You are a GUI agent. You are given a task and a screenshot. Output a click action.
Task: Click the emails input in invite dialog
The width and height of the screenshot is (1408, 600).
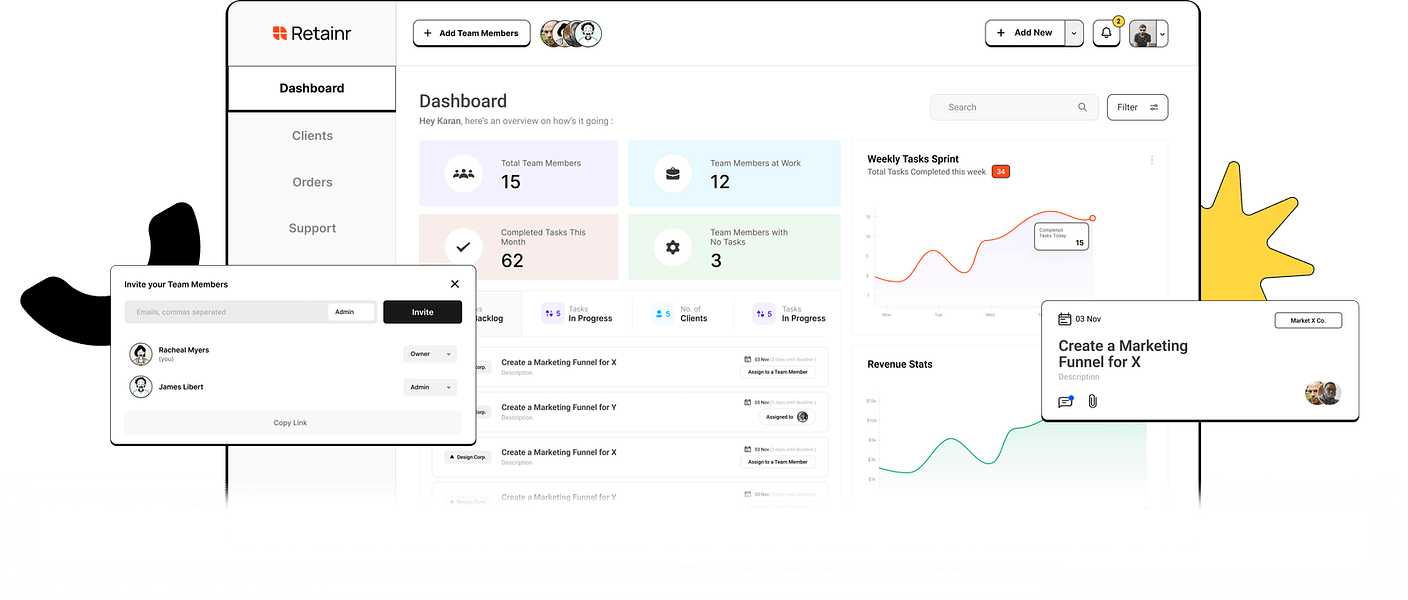tap(225, 312)
